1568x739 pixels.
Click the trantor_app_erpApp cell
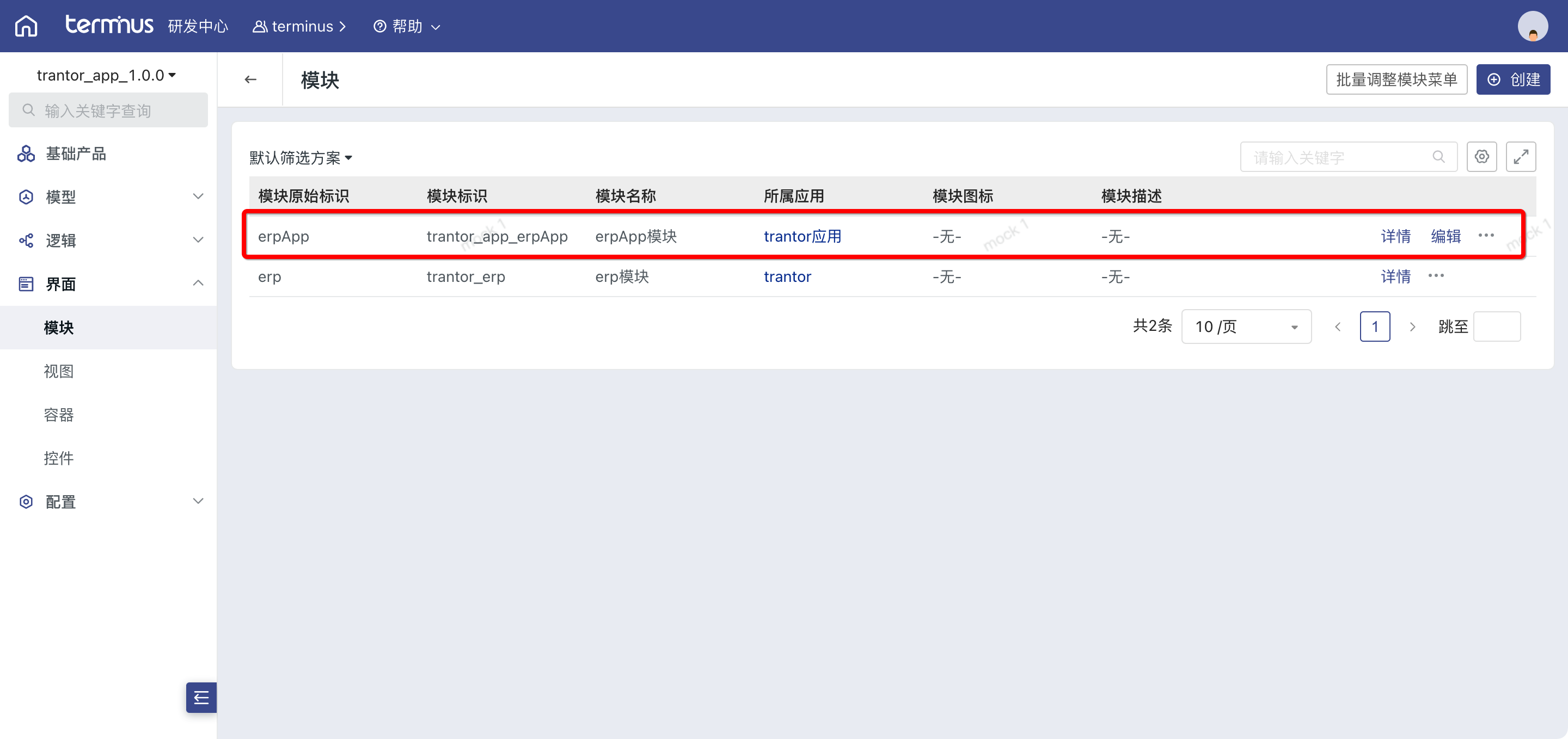(497, 236)
